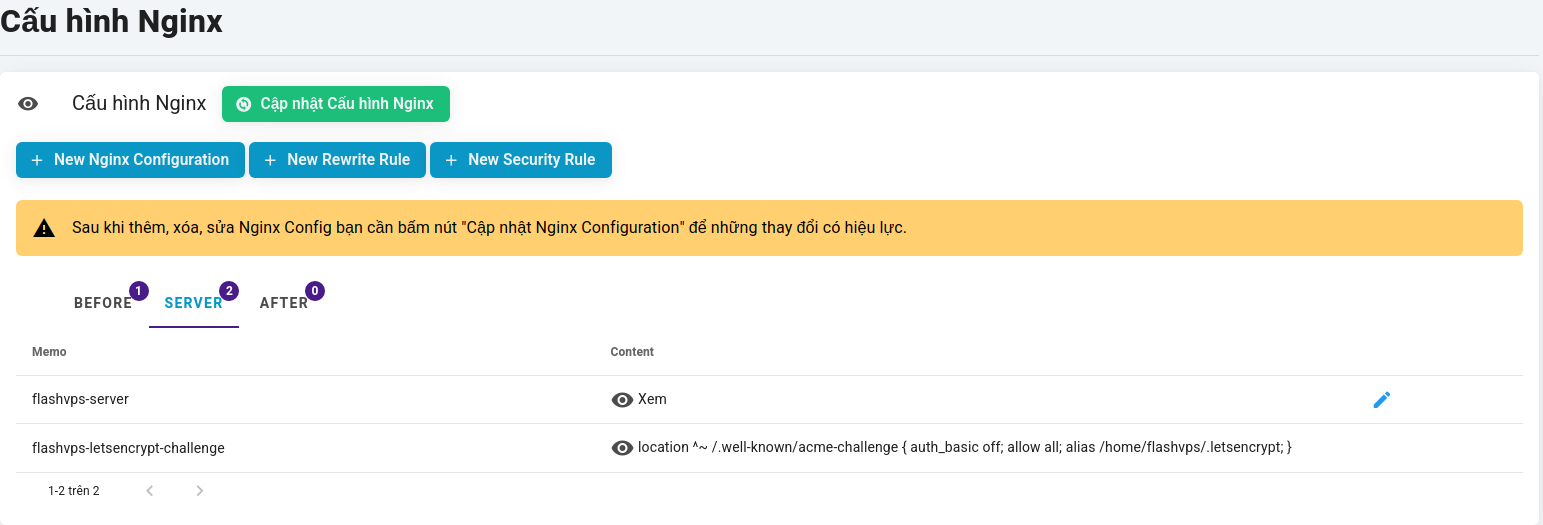The image size is (1543, 525).
Task: Click the Memo column header
Action: coord(49,352)
